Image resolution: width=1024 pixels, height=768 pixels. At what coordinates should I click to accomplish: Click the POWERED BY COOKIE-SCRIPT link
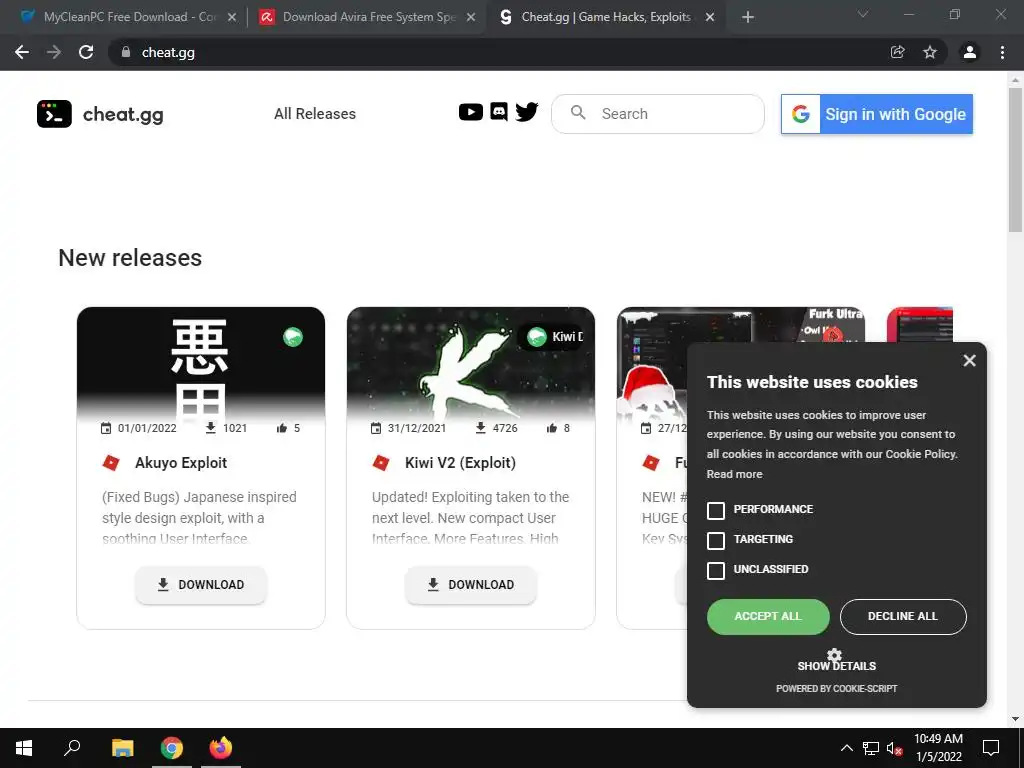837,688
